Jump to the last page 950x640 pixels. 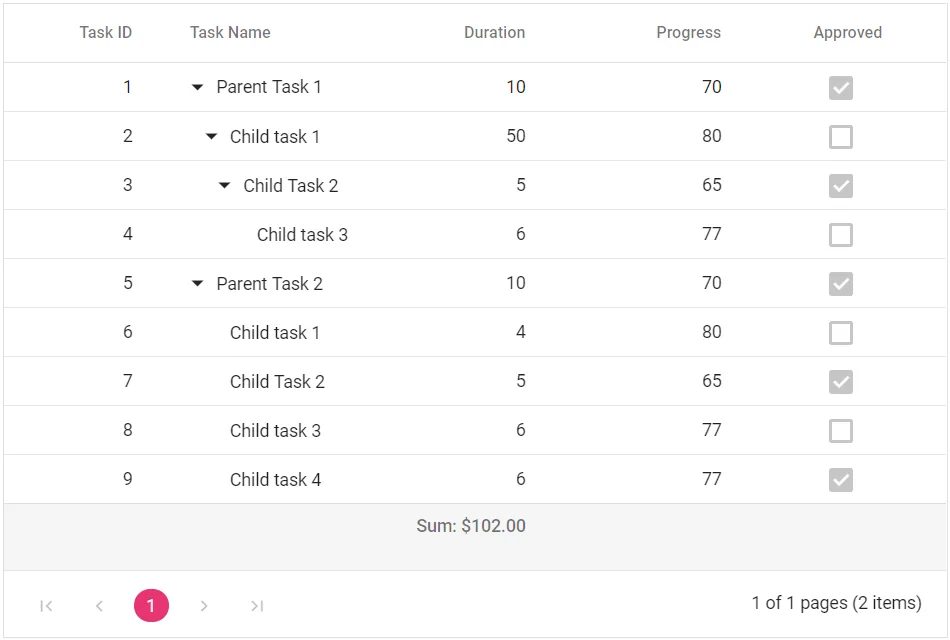point(257,605)
